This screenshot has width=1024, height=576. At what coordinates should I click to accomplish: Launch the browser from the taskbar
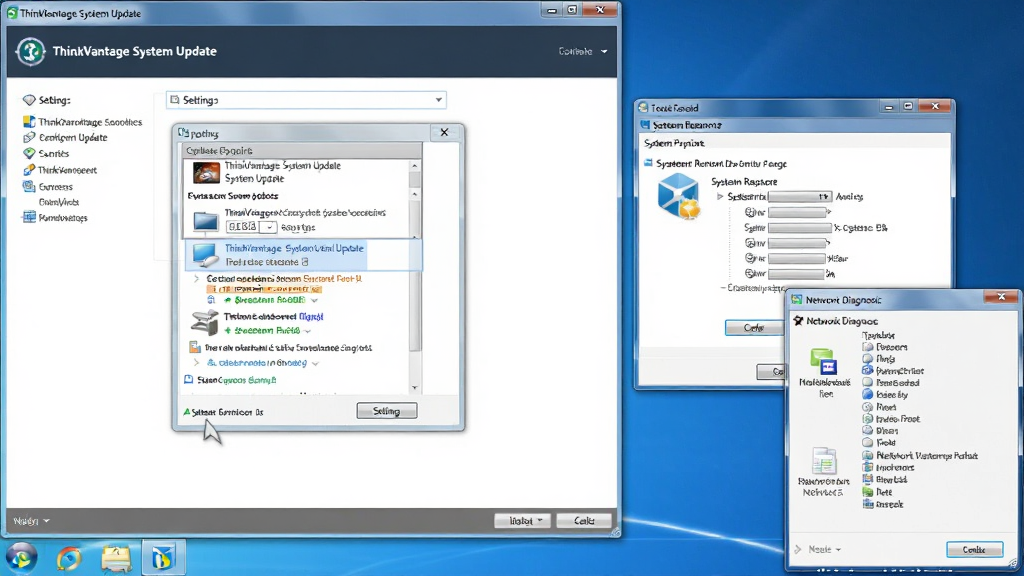[69, 558]
